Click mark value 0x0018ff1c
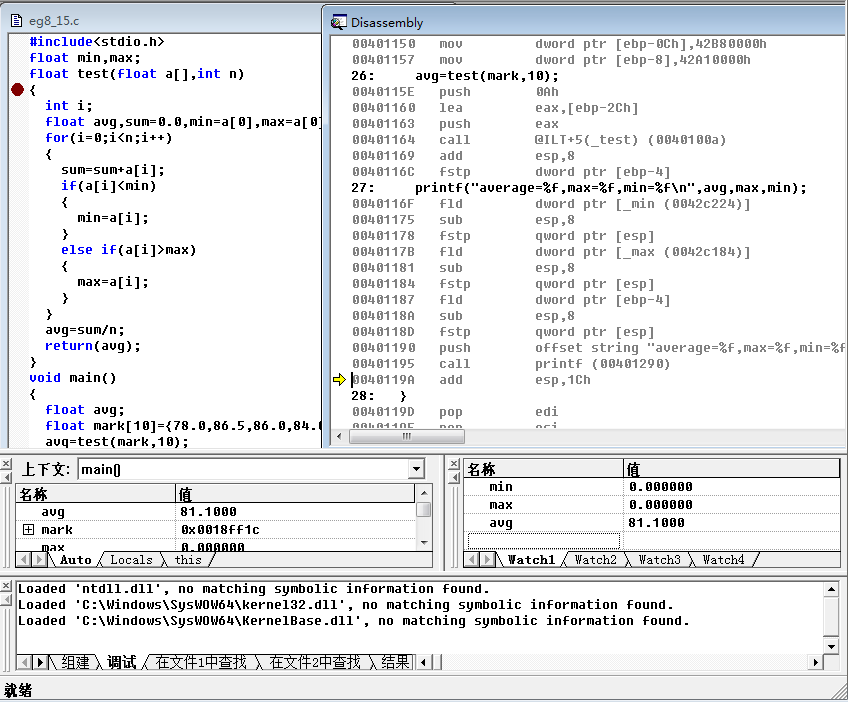 click(220, 529)
